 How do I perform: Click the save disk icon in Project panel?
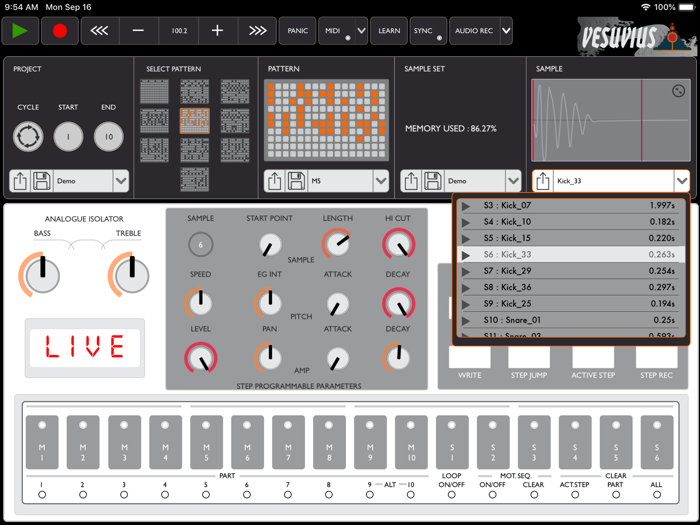(42, 181)
